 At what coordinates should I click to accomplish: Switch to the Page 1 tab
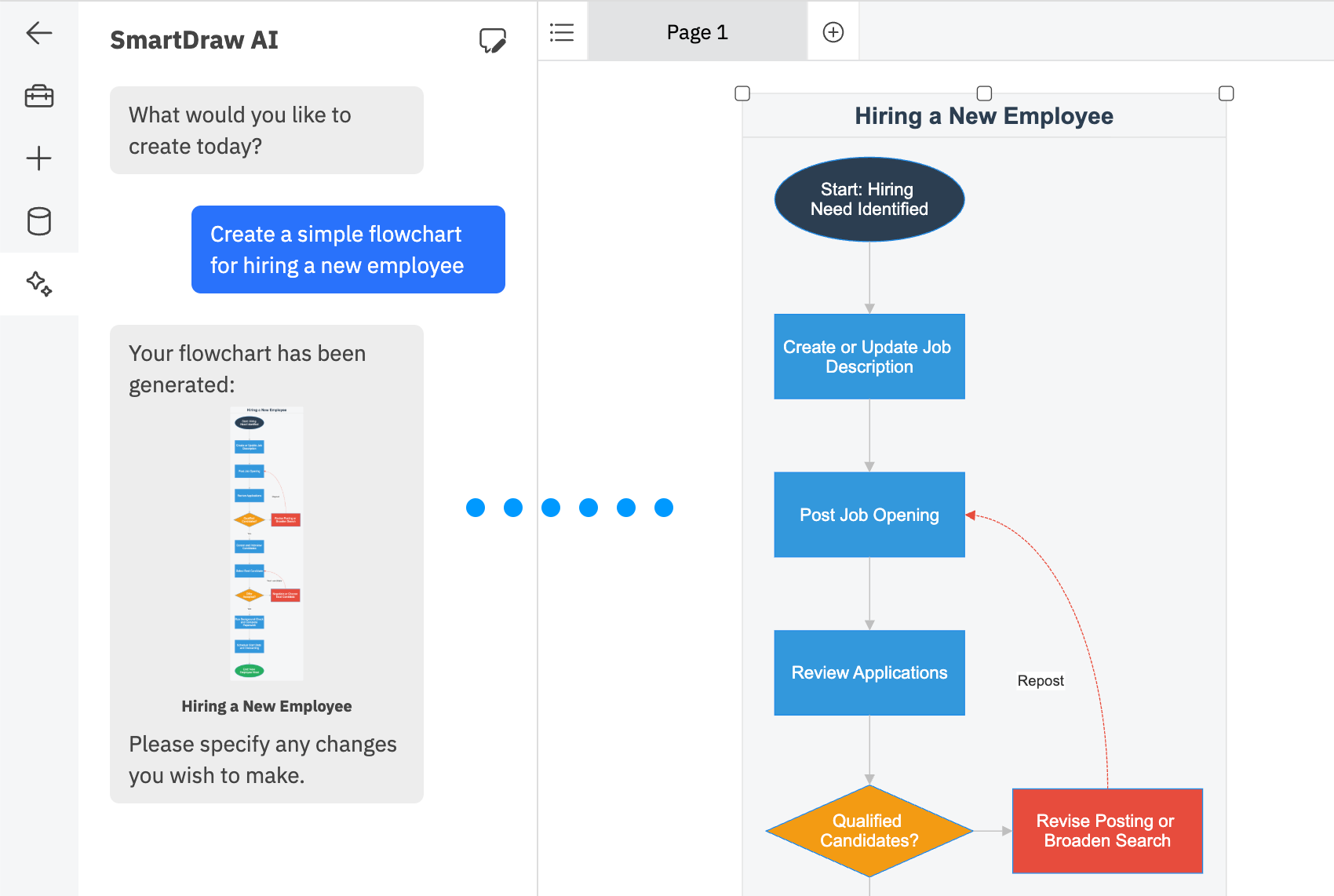tap(698, 32)
